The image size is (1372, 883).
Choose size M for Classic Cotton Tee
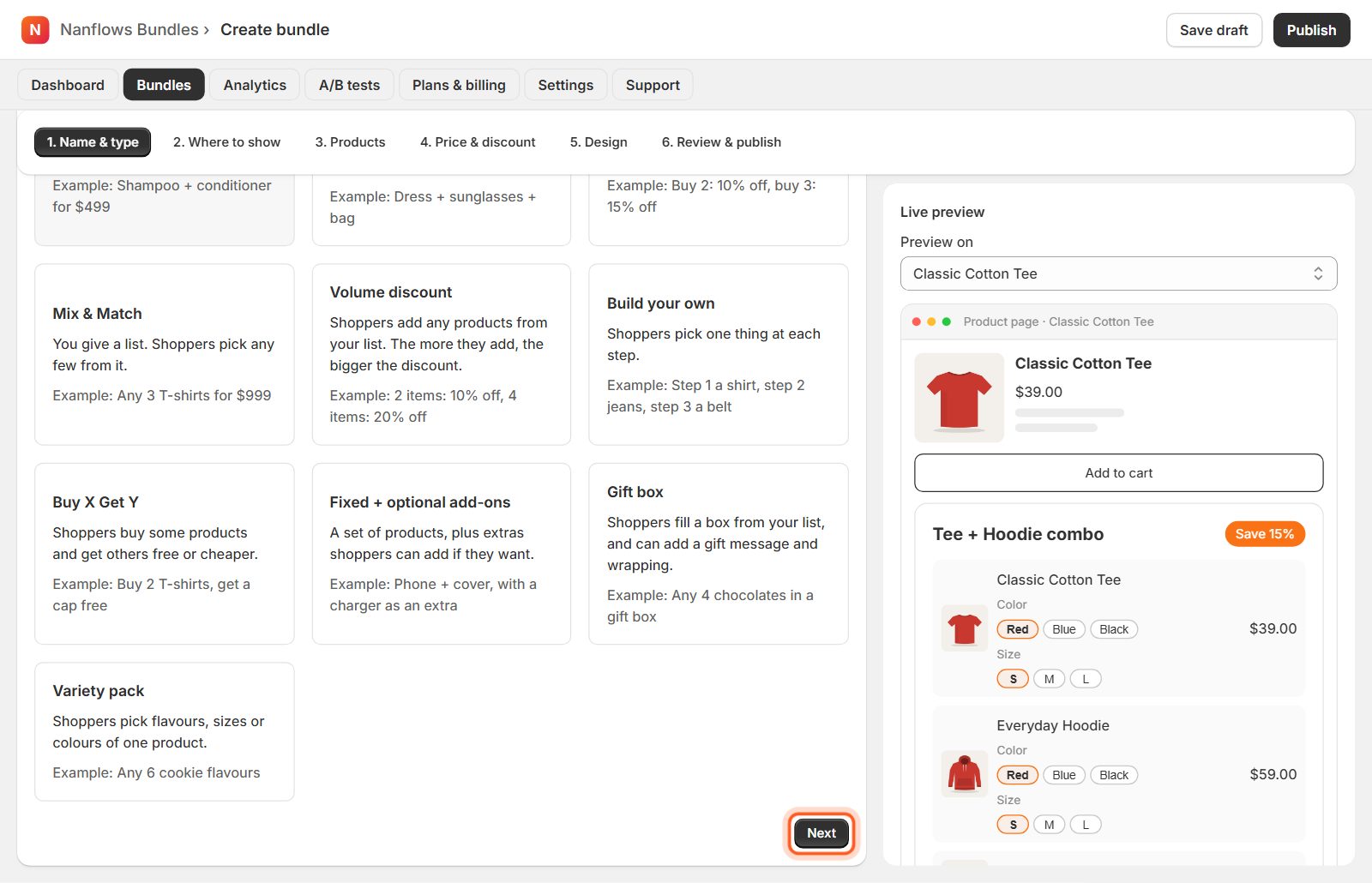pos(1049,679)
